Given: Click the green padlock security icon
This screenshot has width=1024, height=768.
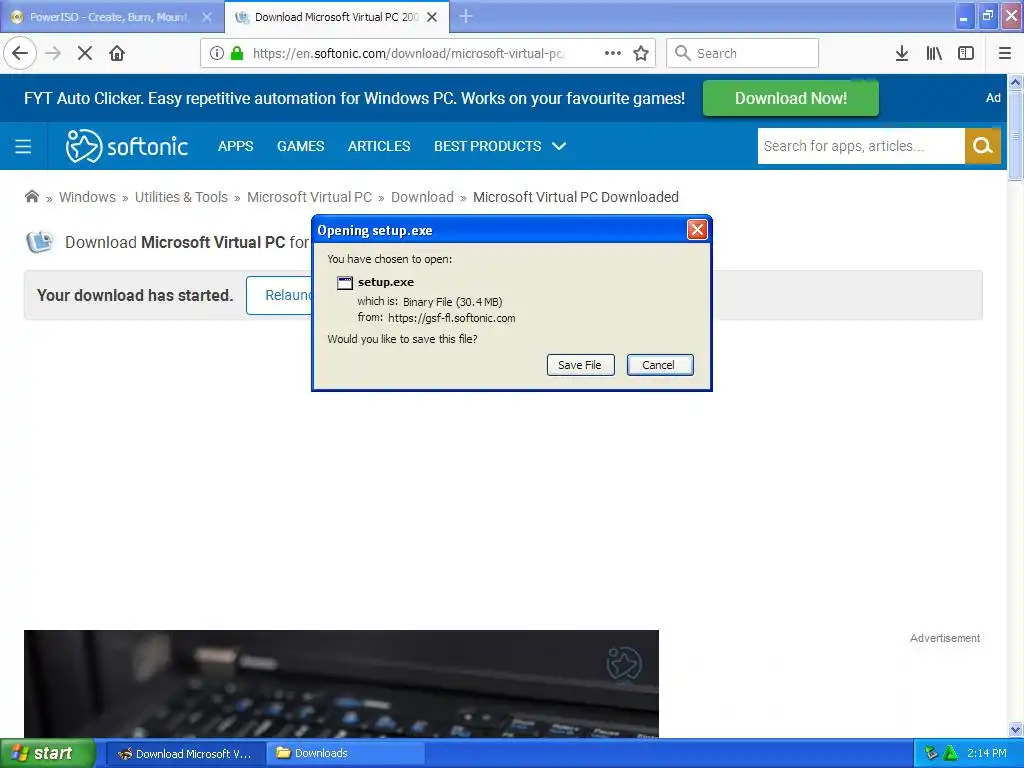Looking at the screenshot, I should [x=237, y=54].
